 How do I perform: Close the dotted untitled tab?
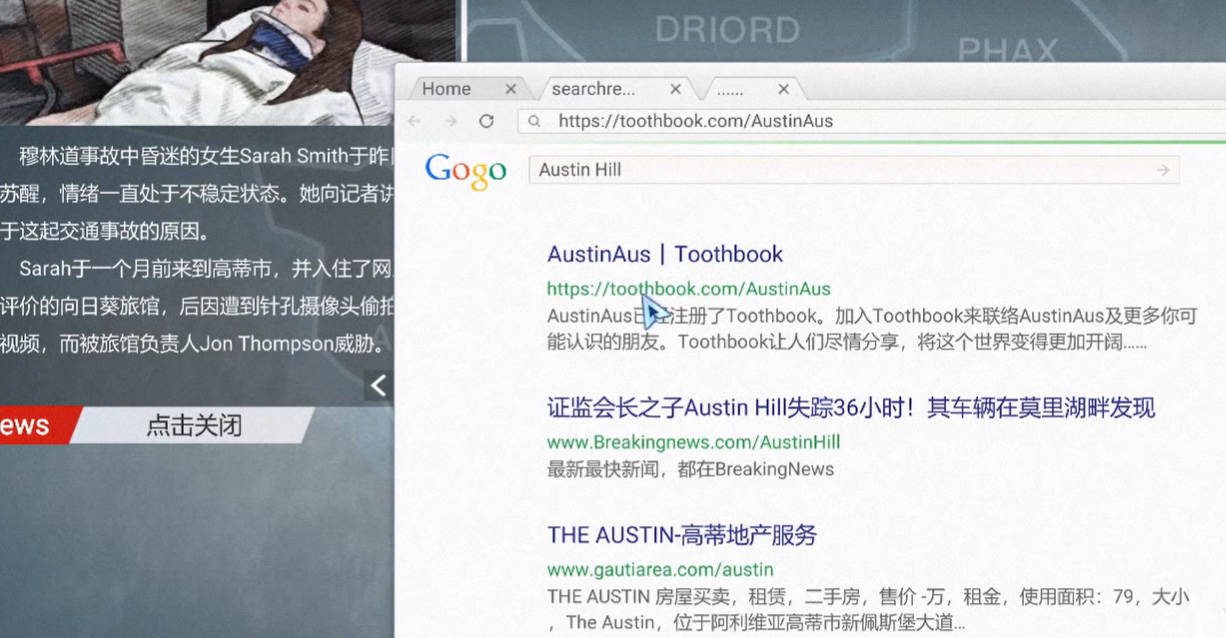(783, 89)
